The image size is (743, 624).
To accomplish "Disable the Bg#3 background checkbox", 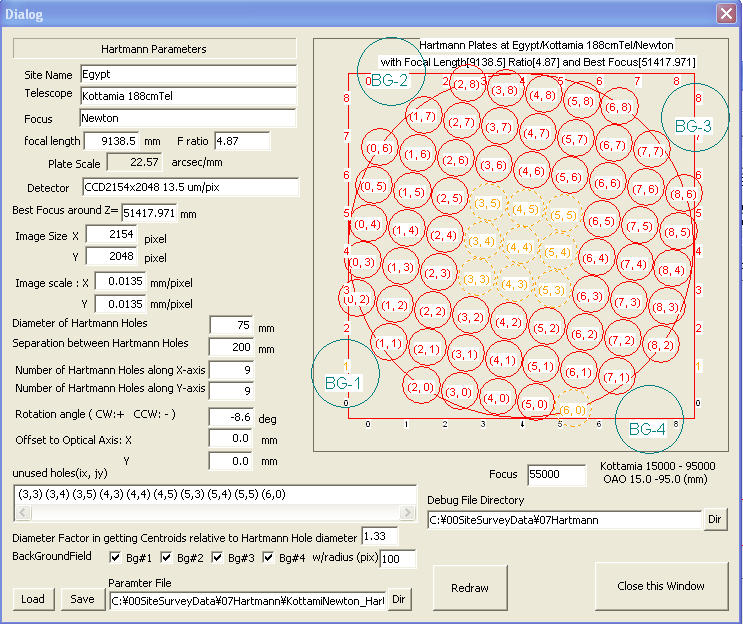I will (x=219, y=557).
